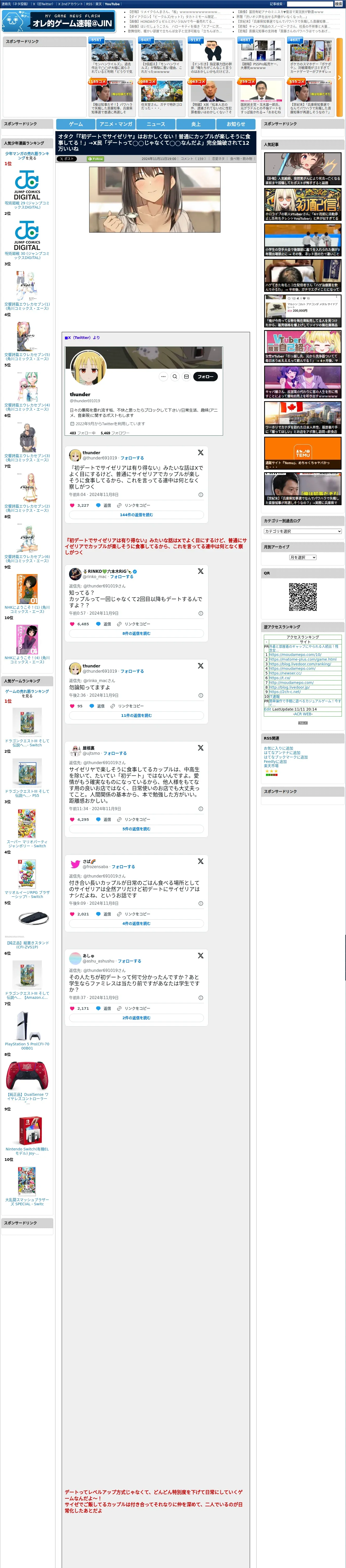Click the QR code image in the sidebar
The image size is (346, 1568).
click(x=303, y=597)
